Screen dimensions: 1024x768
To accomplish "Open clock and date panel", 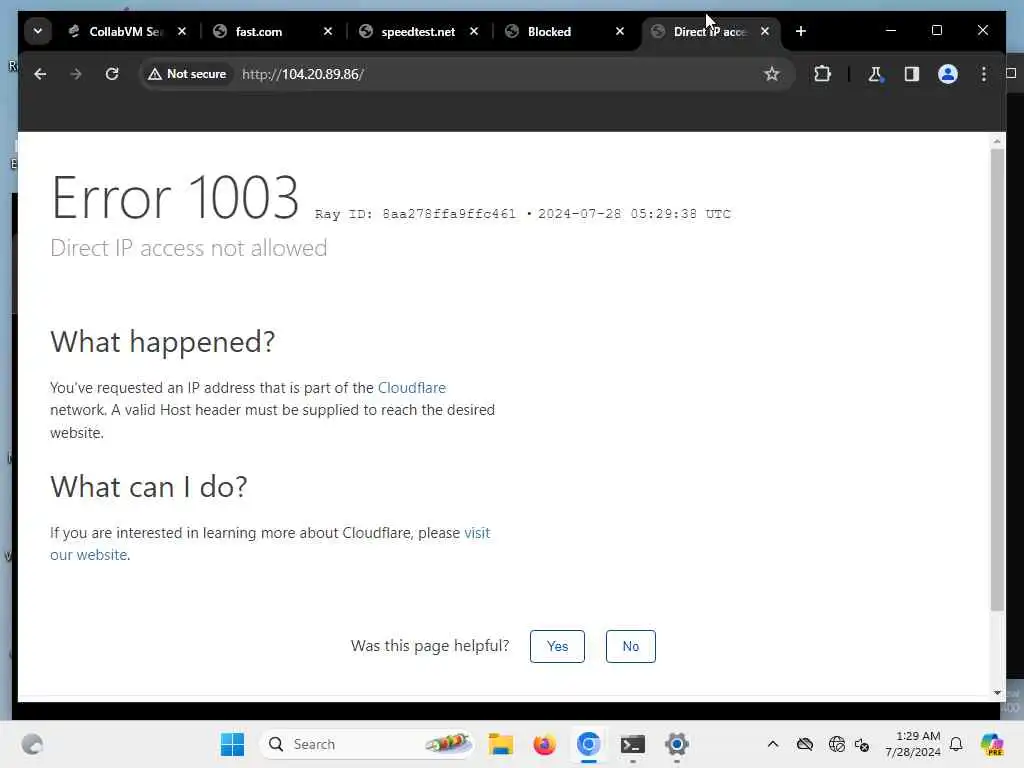I will coord(913,744).
